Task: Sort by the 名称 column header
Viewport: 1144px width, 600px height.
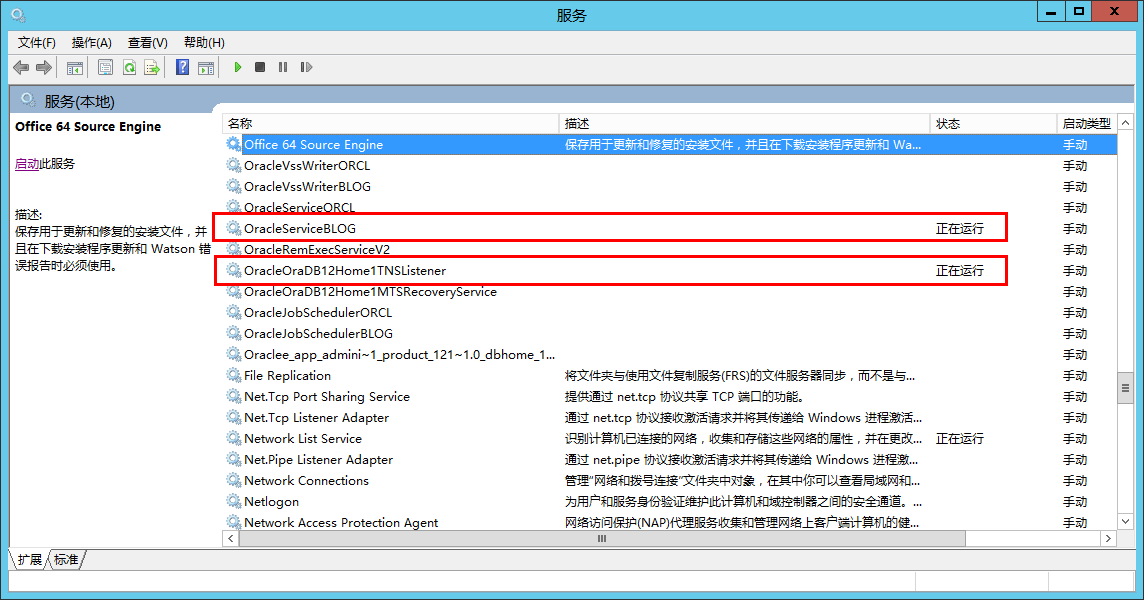Action: [x=390, y=124]
